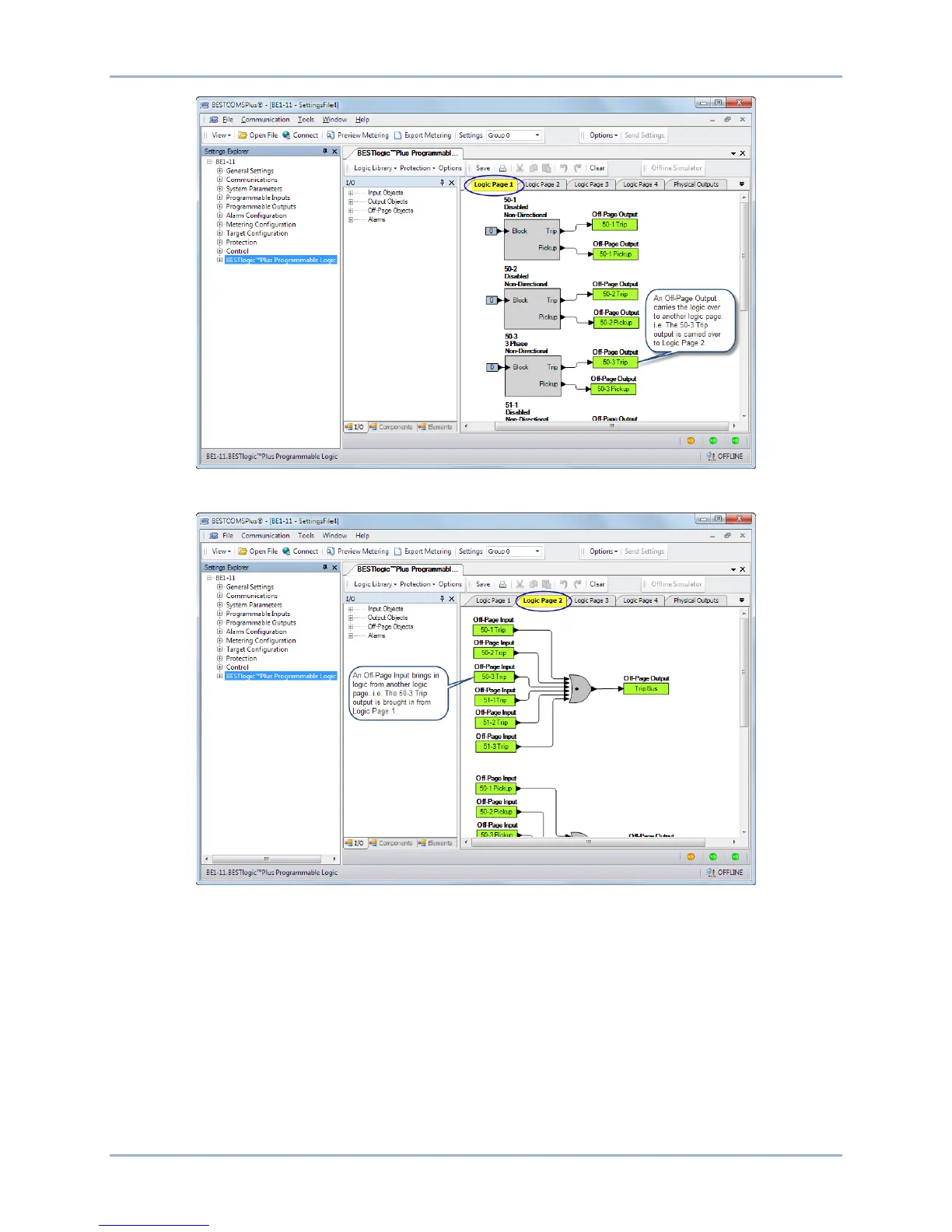Click the redo arrow in lower window

577,584
